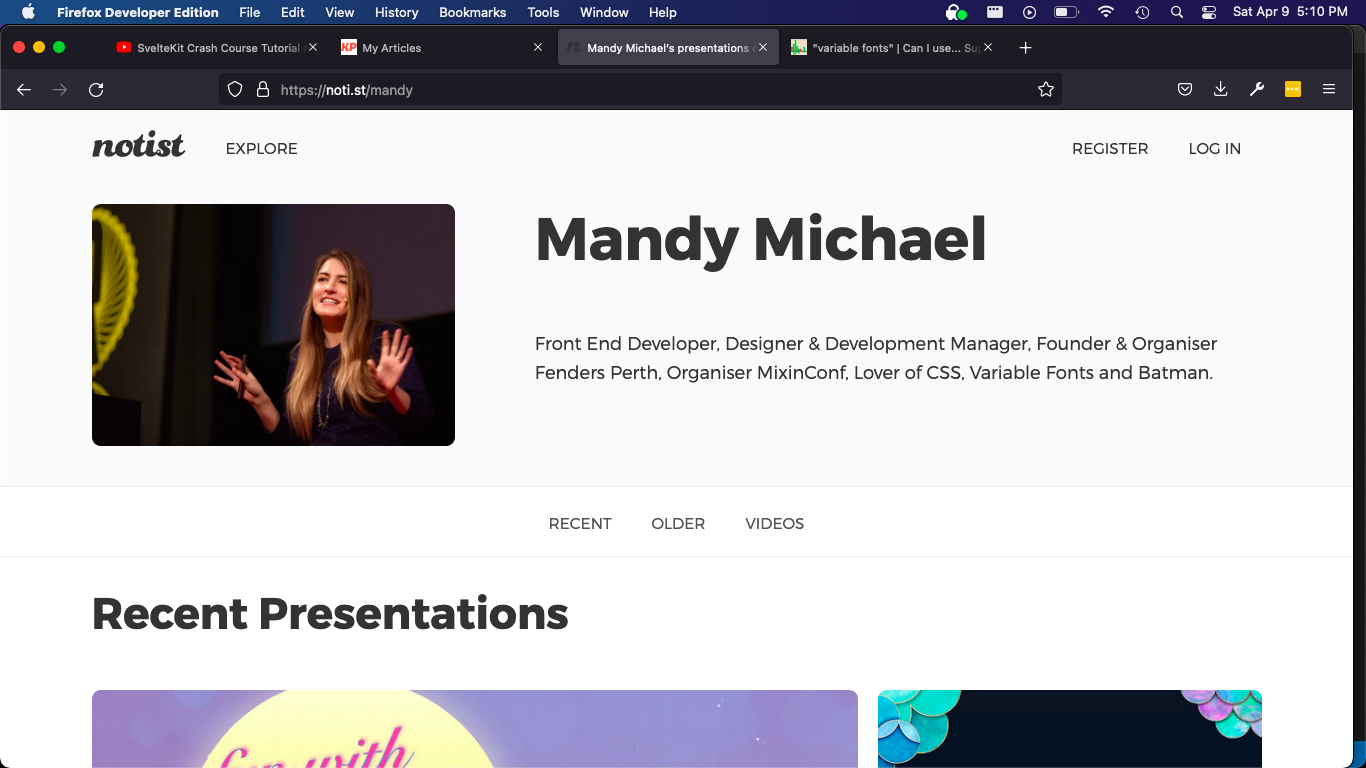
Task: Open the Firefox downloads panel
Action: (1221, 90)
